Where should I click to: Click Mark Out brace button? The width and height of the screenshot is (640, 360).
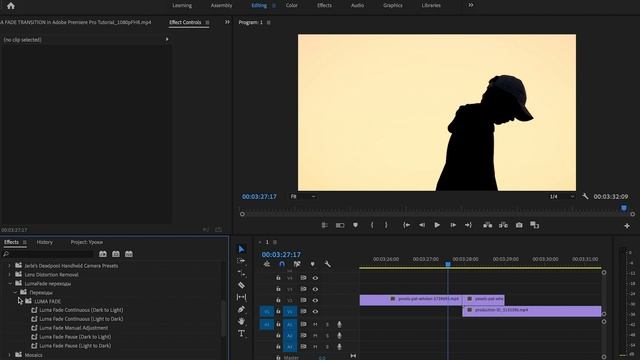[x=386, y=225]
